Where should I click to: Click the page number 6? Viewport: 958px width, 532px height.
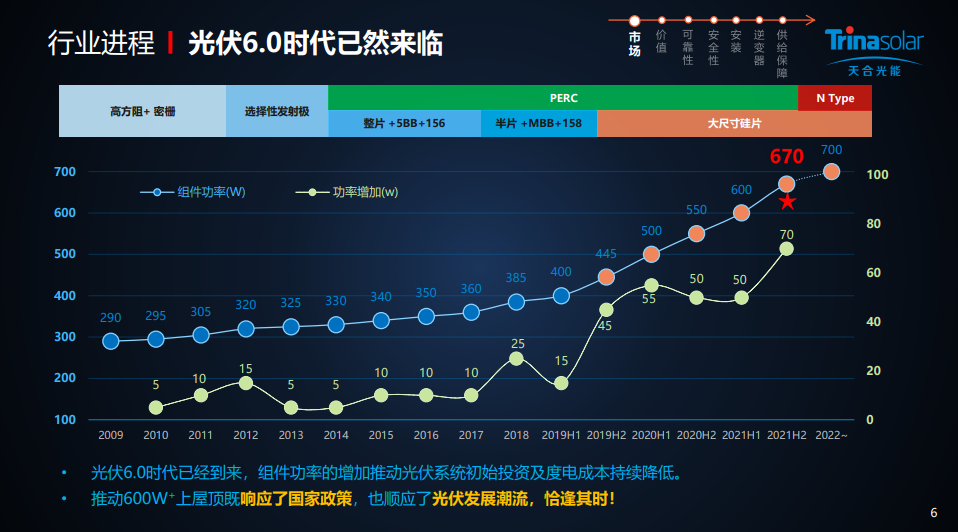tap(934, 513)
